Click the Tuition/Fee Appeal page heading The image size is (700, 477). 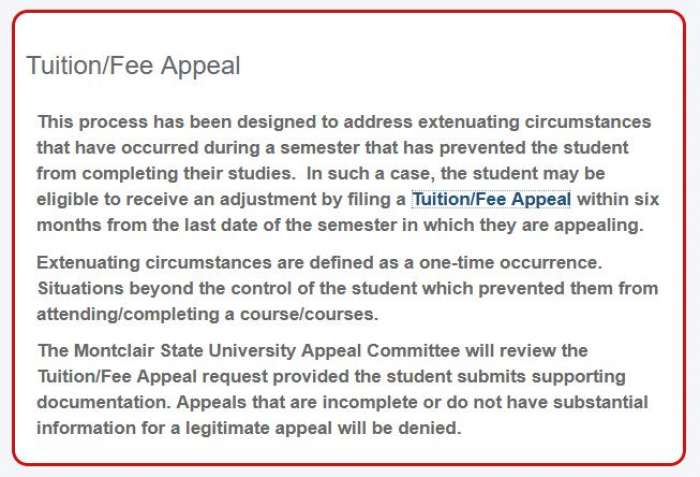133,66
